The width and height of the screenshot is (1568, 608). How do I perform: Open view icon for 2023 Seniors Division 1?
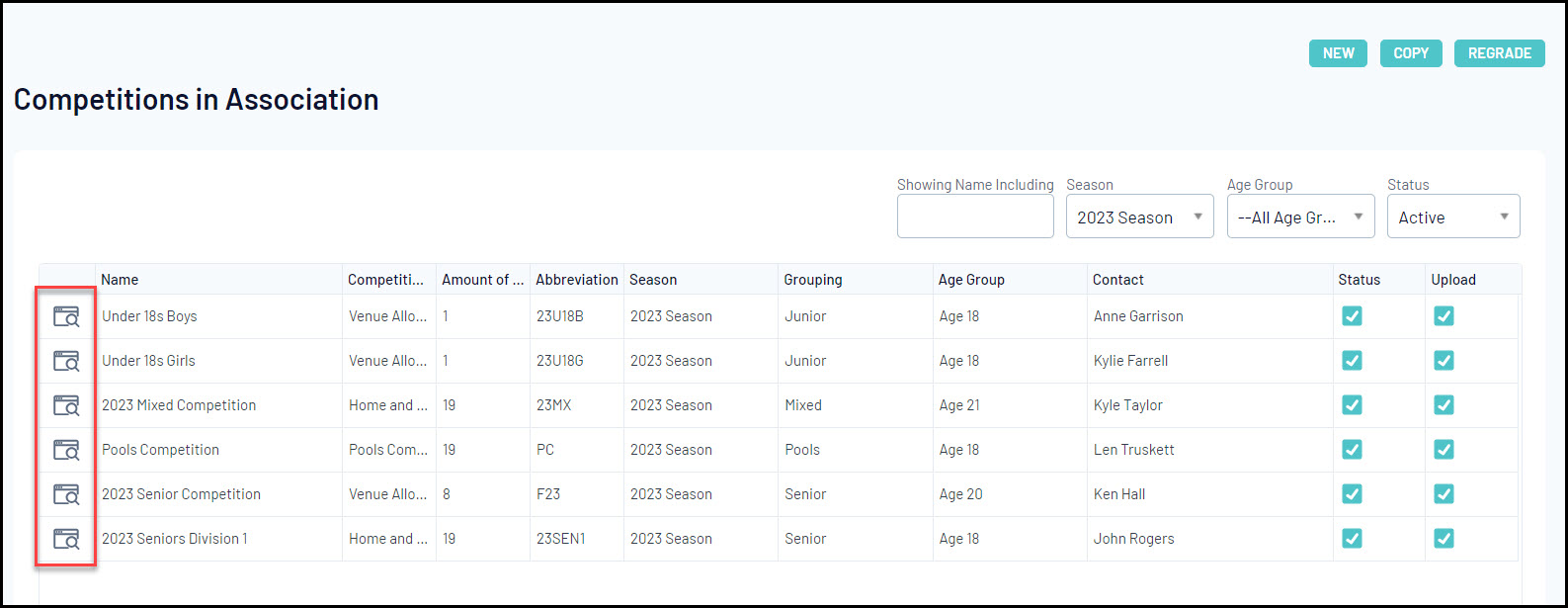pos(66,539)
